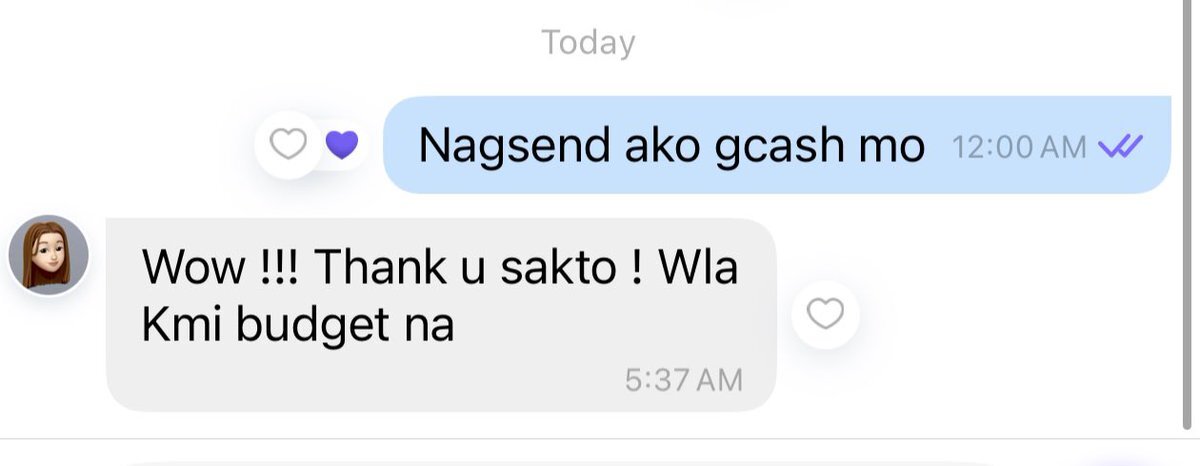The height and width of the screenshot is (466, 1200).
Task: Click the 12:00 AM timestamp
Action: [1018, 147]
